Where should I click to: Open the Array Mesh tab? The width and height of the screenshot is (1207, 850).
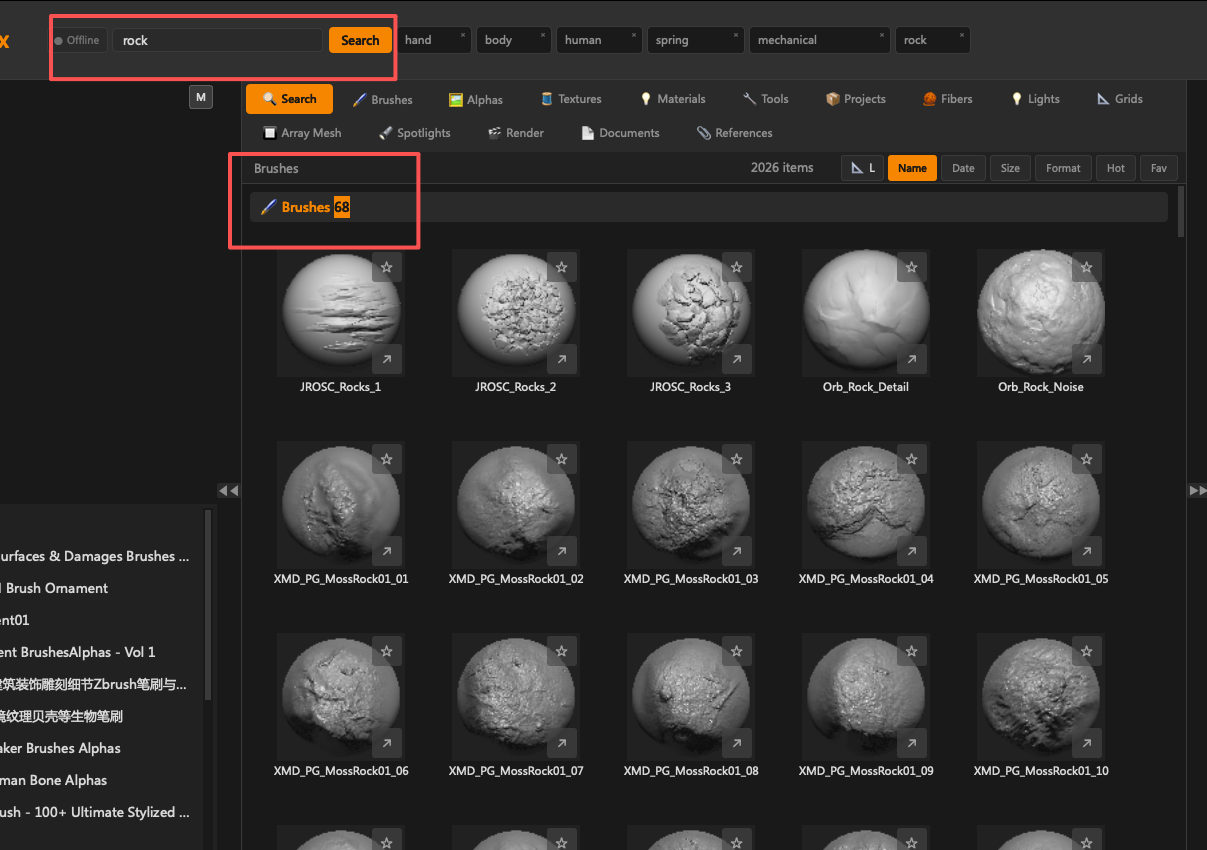(301, 133)
